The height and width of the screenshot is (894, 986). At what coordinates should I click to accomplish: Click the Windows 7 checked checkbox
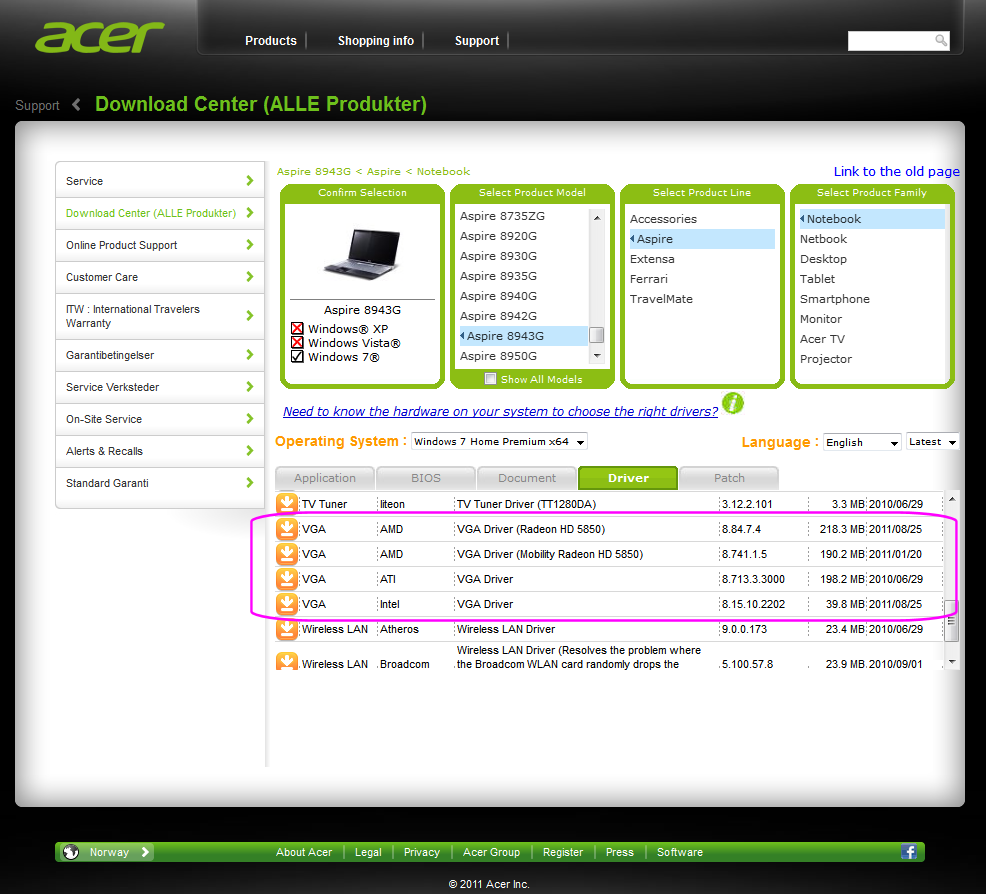coord(297,356)
